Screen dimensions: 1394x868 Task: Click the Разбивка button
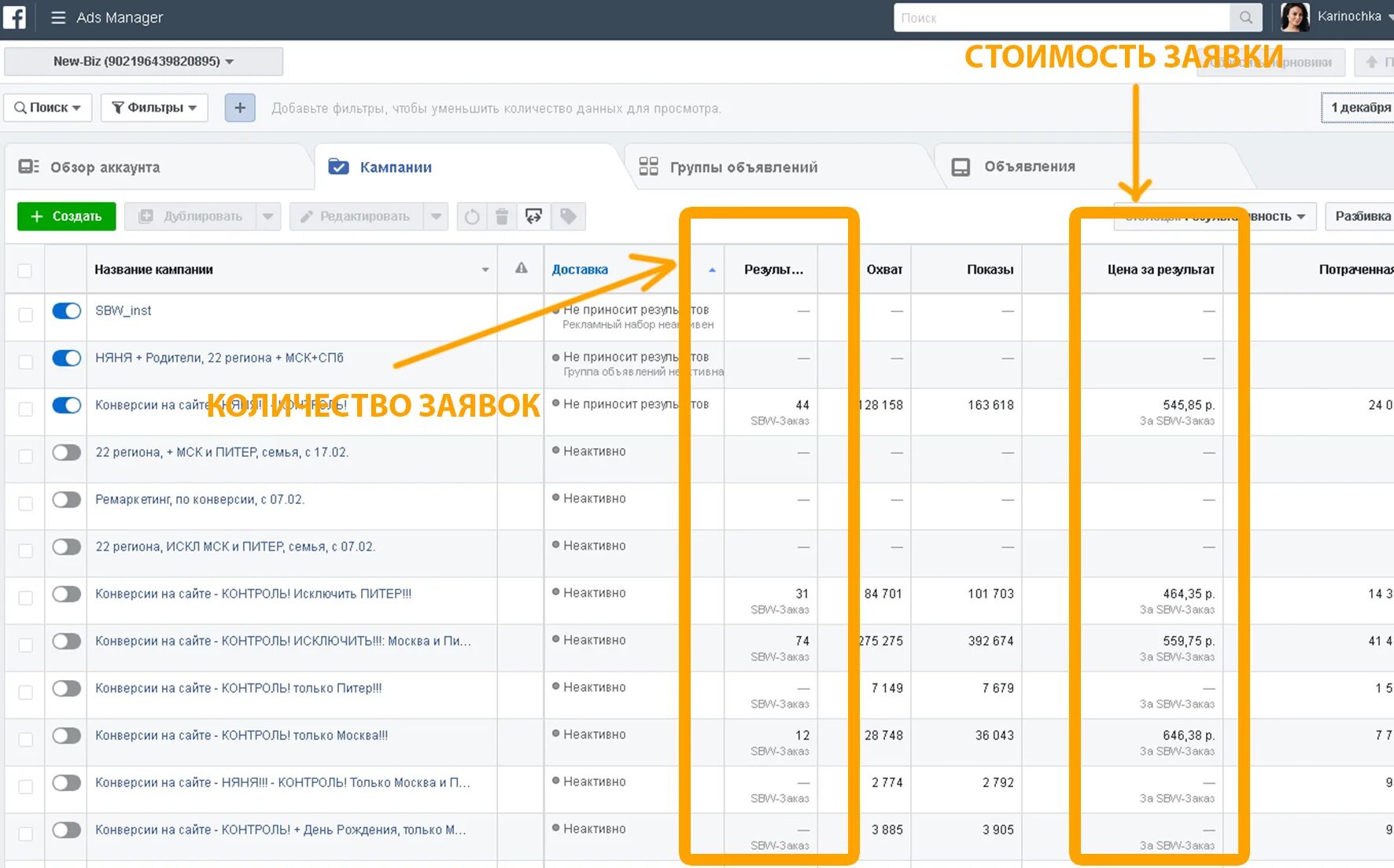(1360, 216)
